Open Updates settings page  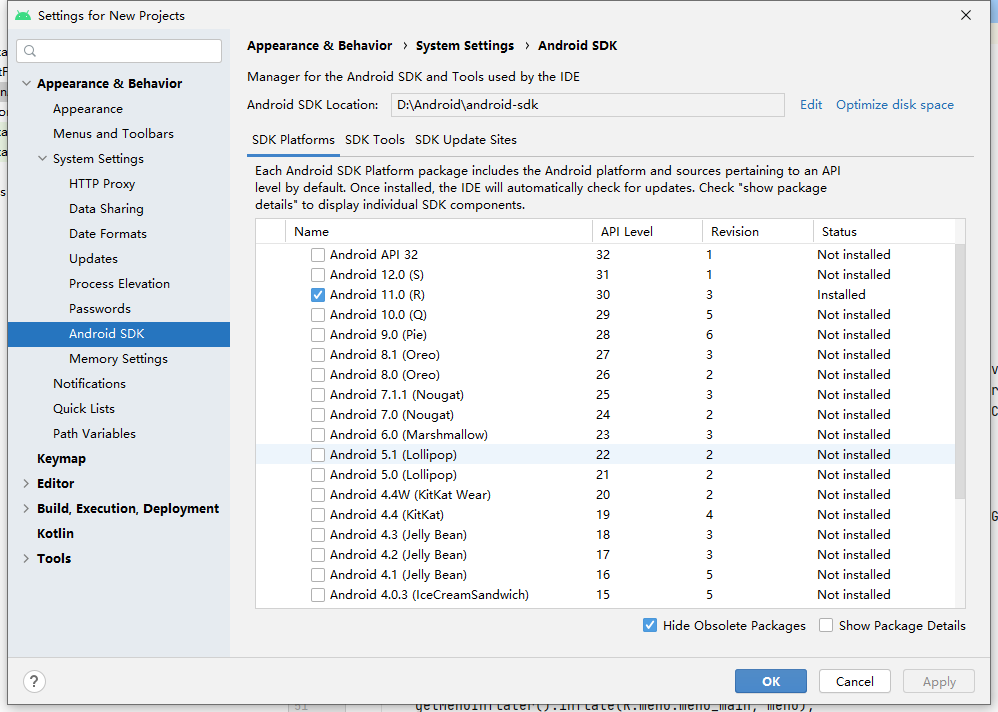tap(94, 259)
